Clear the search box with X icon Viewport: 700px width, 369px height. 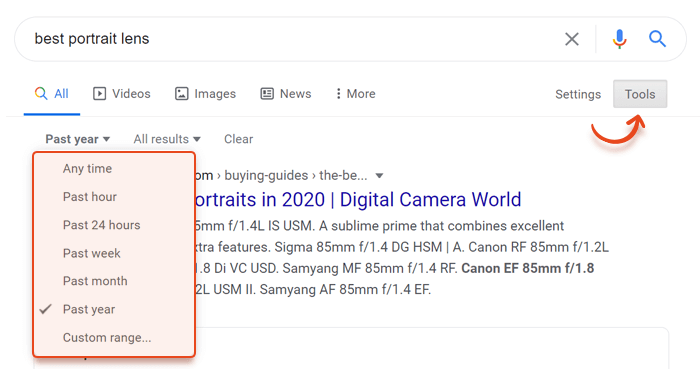[571, 39]
